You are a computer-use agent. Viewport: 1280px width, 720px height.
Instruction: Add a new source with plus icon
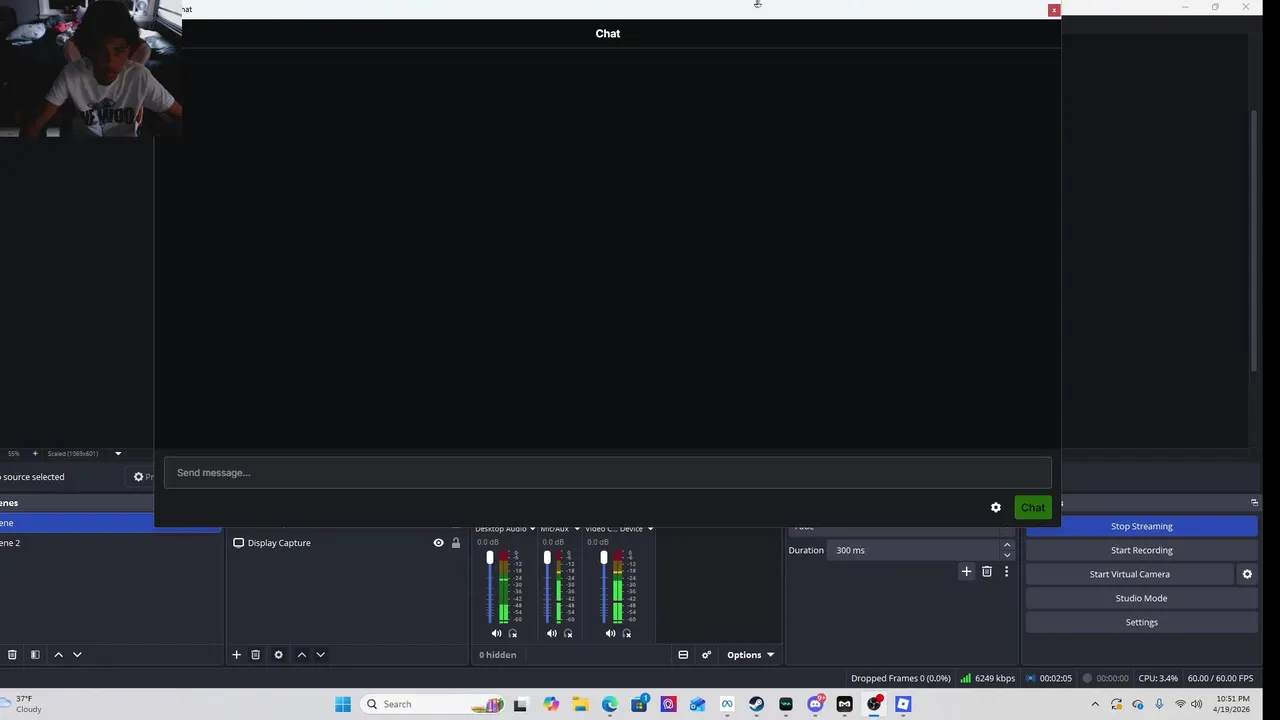(236, 655)
